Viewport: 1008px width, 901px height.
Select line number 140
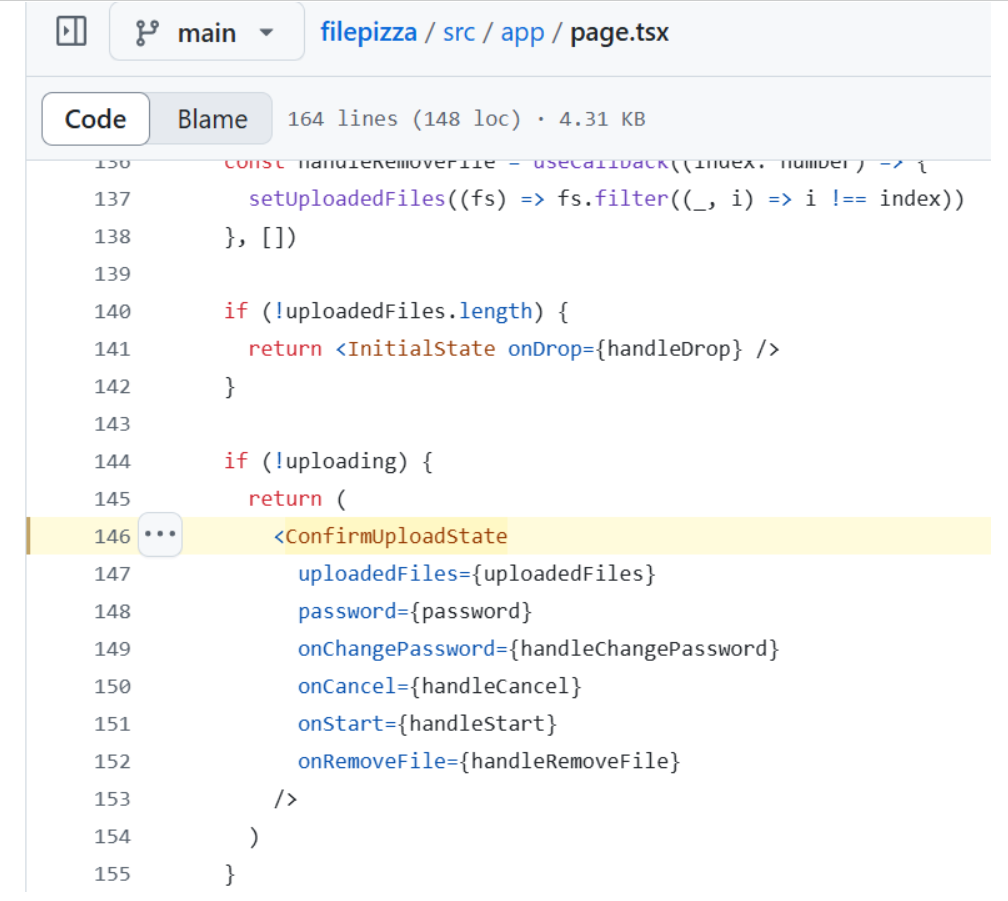click(112, 312)
